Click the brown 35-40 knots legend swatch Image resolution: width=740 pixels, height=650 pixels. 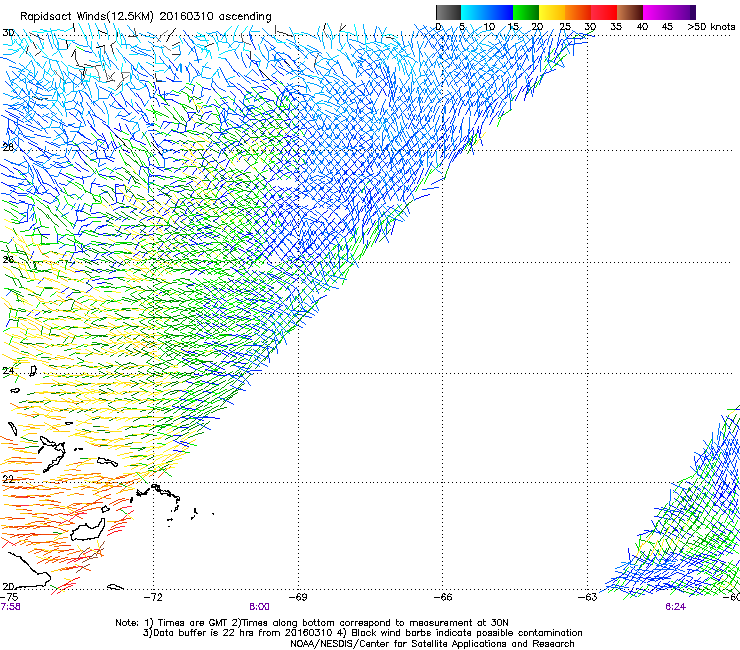coord(630,12)
